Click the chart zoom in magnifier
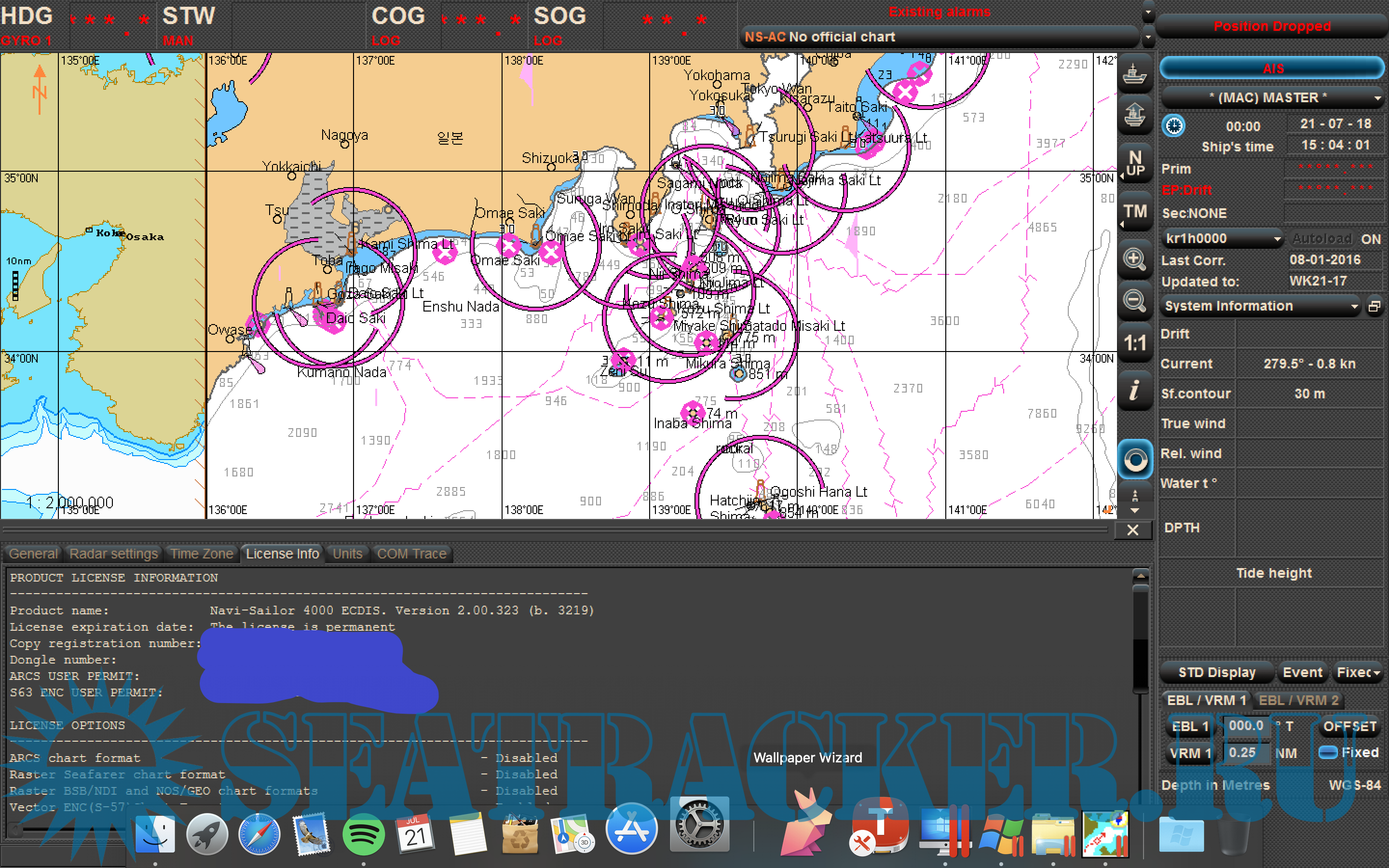 [x=1134, y=259]
